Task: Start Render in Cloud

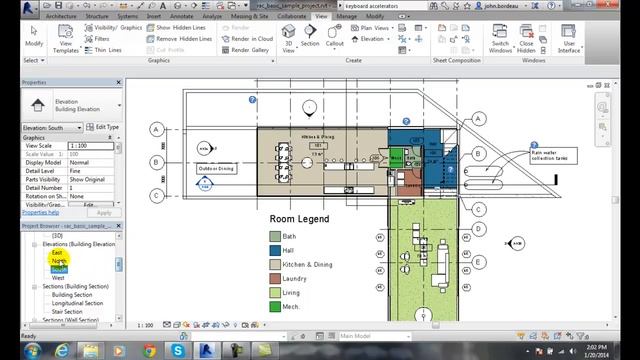Action: (x=247, y=39)
